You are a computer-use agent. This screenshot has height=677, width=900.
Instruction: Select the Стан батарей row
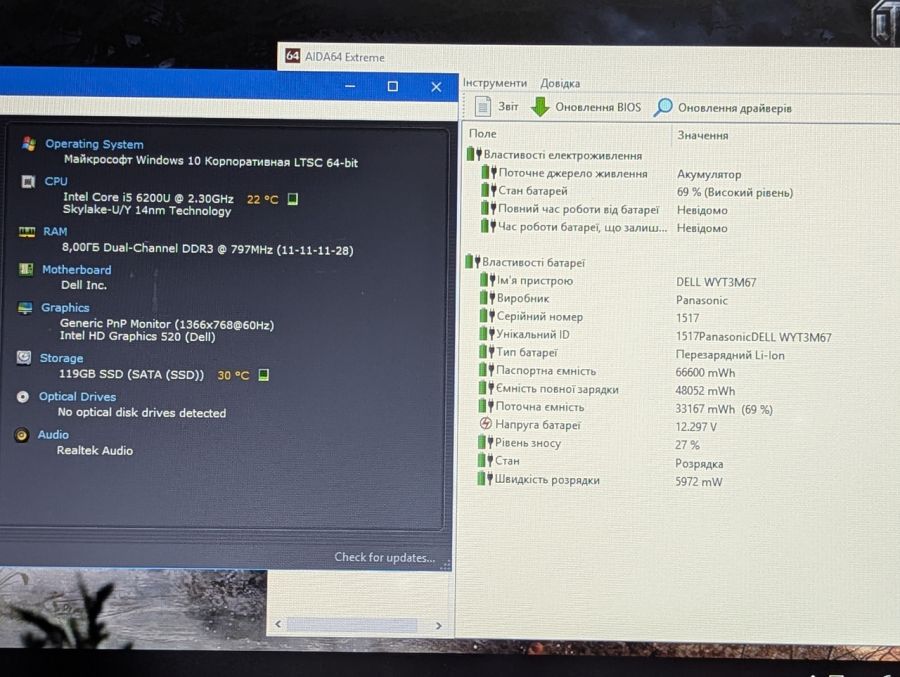point(637,191)
